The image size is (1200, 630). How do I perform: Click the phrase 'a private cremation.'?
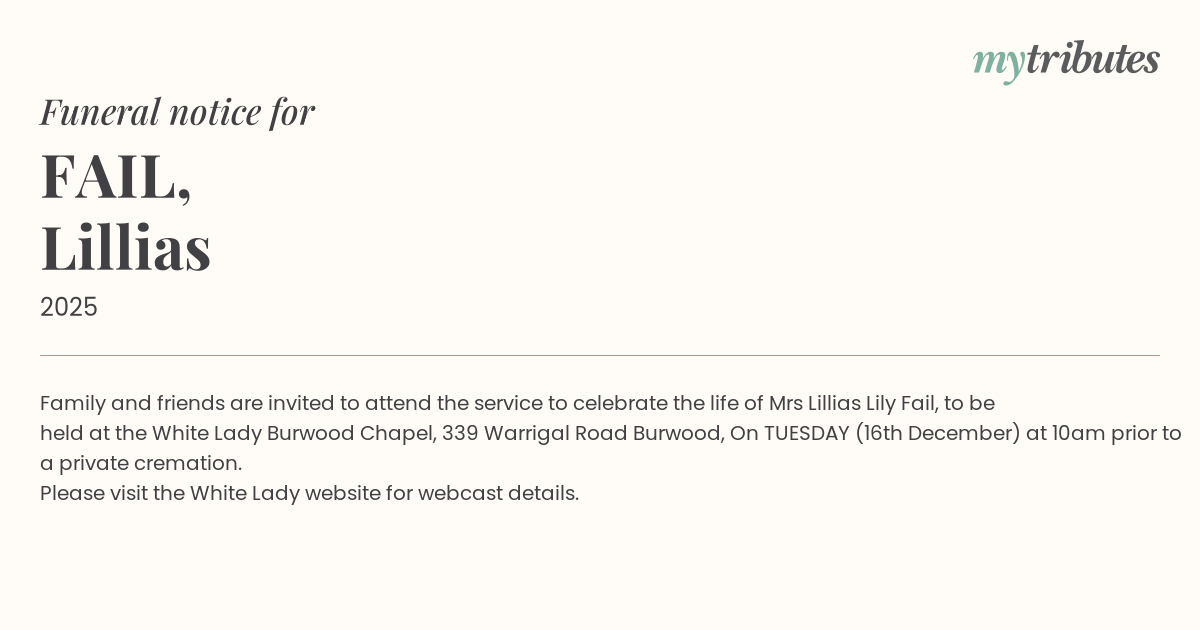click(141, 463)
